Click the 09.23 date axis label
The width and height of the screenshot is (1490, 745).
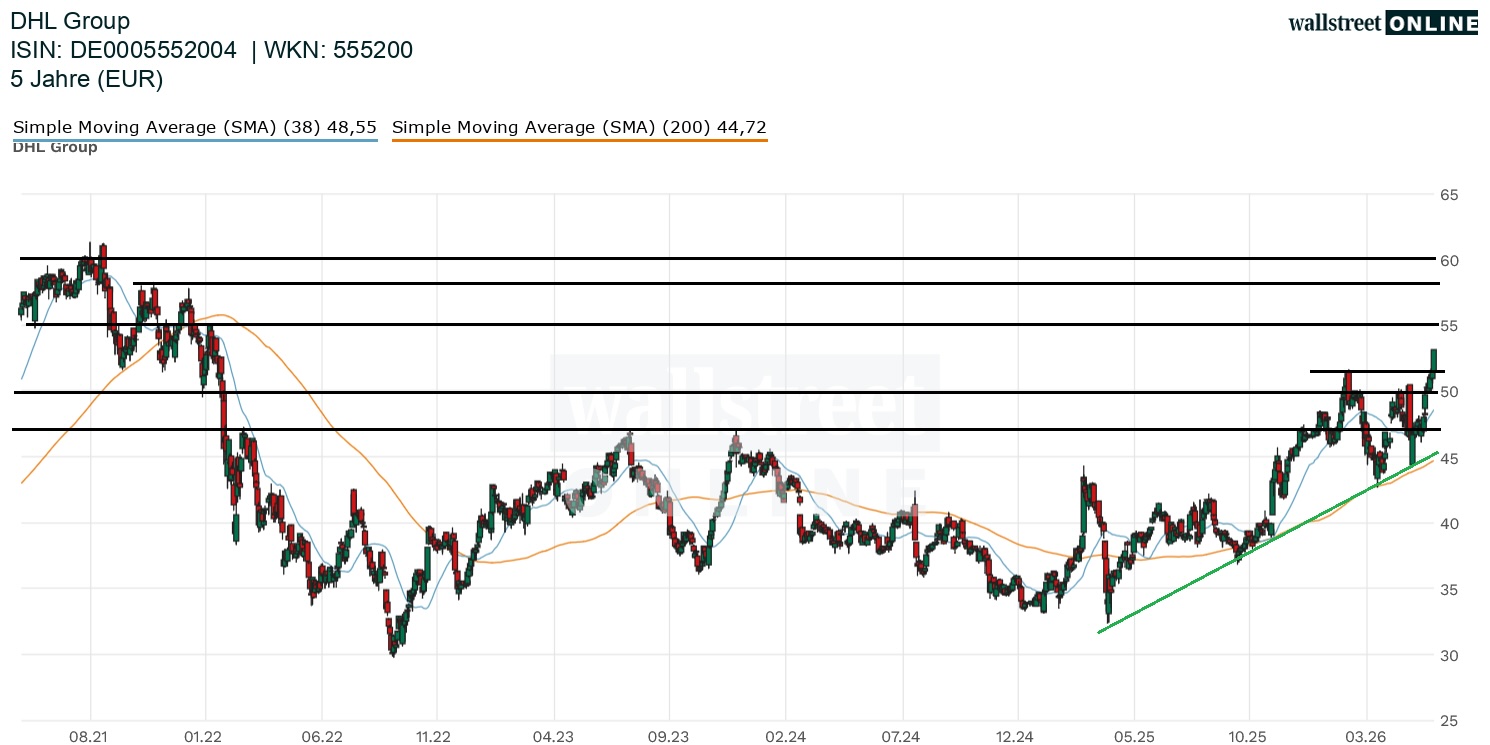click(x=669, y=736)
